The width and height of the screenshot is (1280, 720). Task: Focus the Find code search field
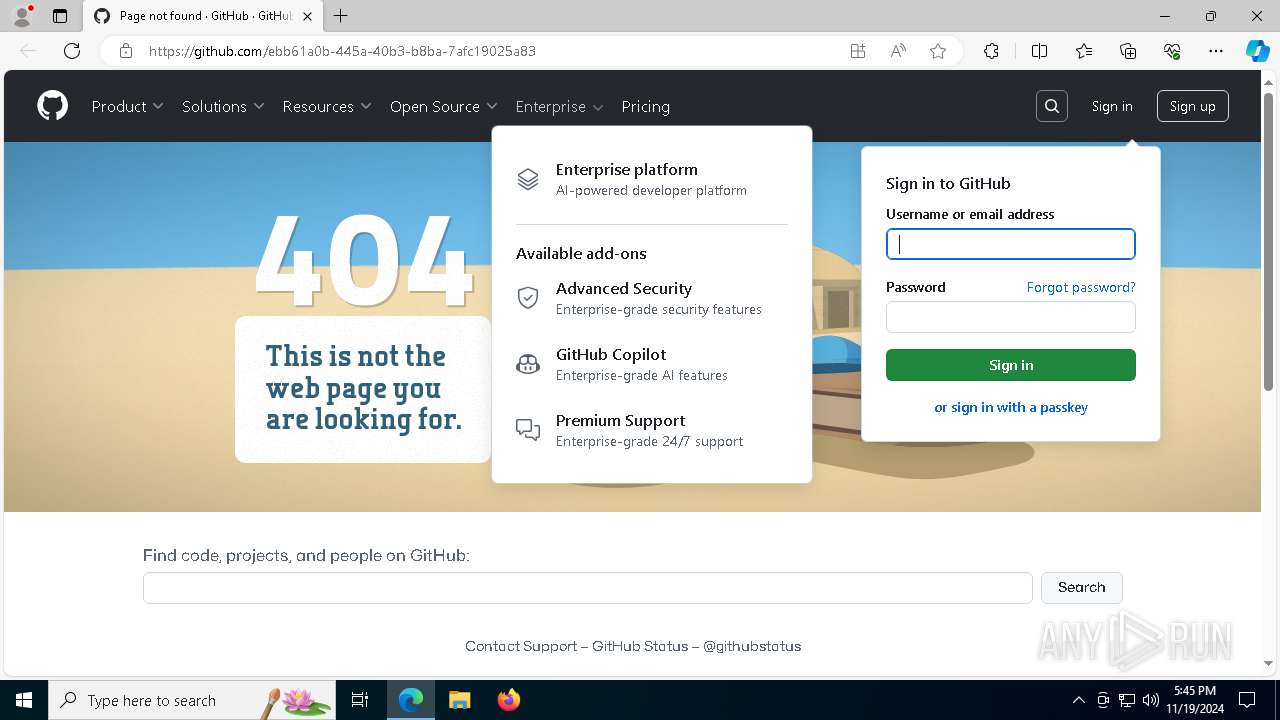pyautogui.click(x=588, y=588)
